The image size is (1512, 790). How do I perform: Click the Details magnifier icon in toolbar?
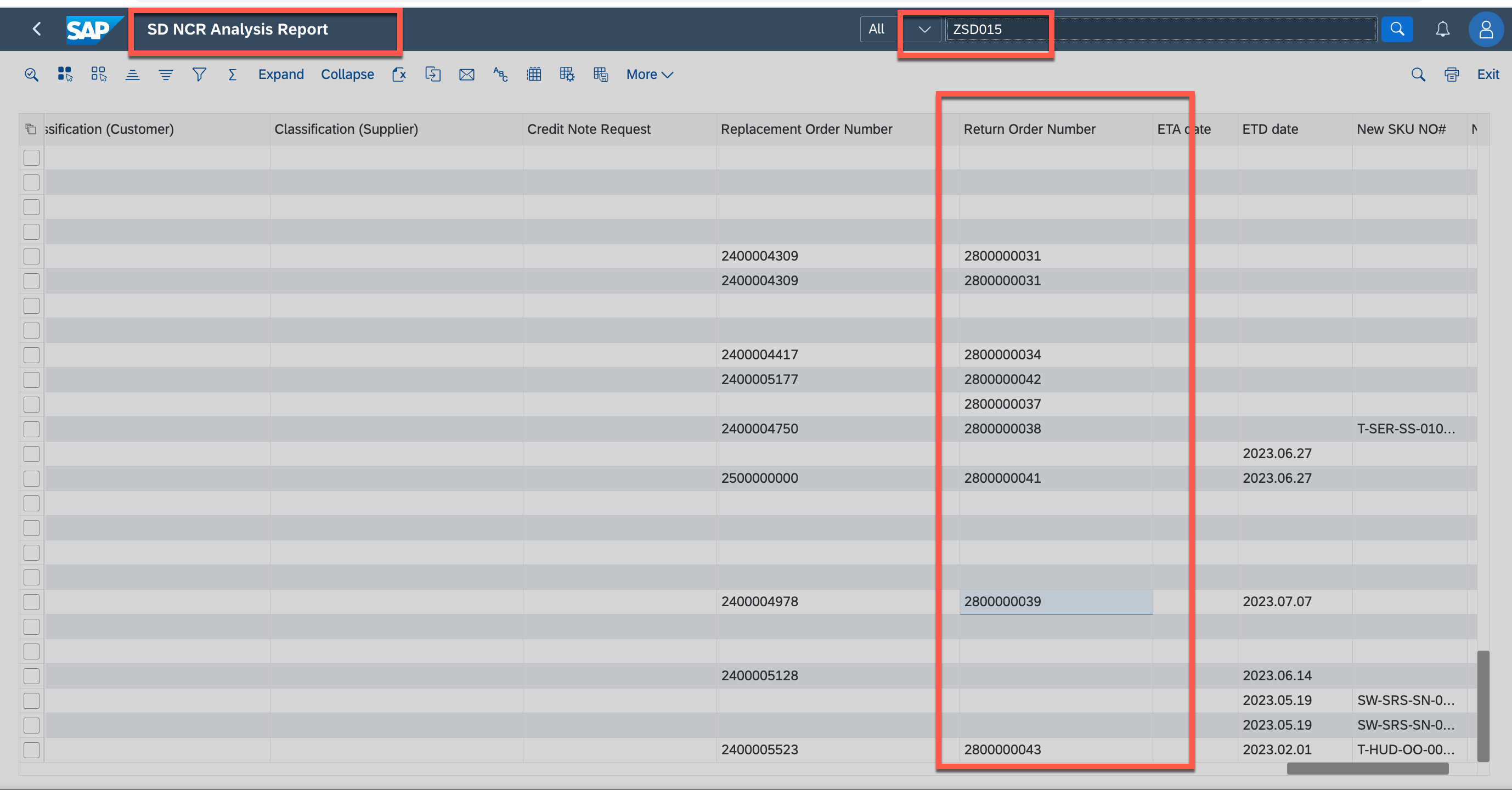31,75
